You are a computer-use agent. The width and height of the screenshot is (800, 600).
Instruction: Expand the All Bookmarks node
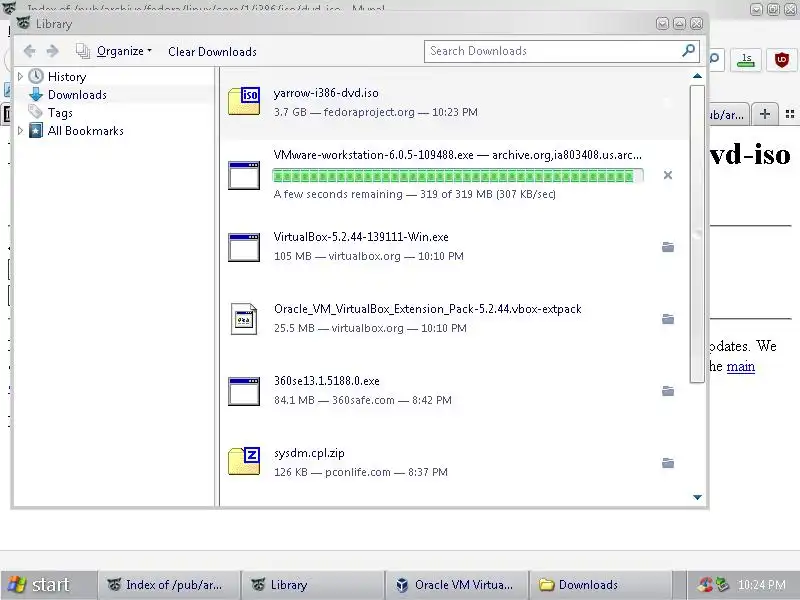click(x=20, y=131)
